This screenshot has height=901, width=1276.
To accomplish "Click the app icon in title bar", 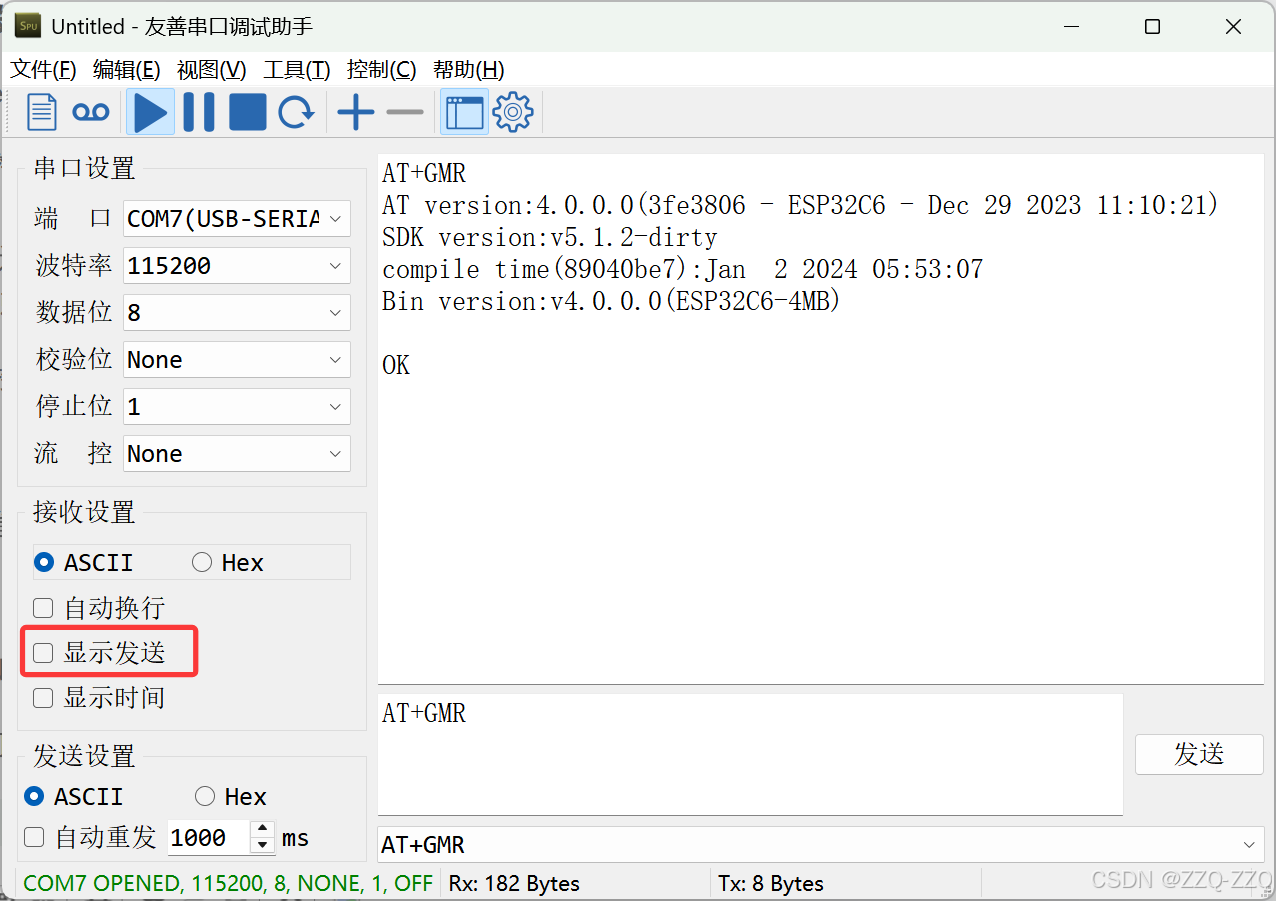I will pos(28,26).
